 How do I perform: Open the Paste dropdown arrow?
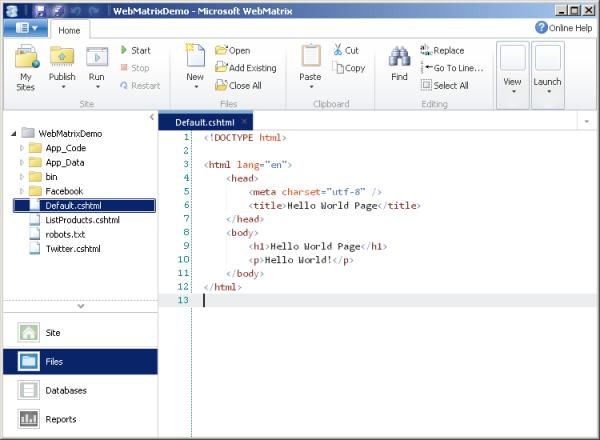click(x=311, y=87)
